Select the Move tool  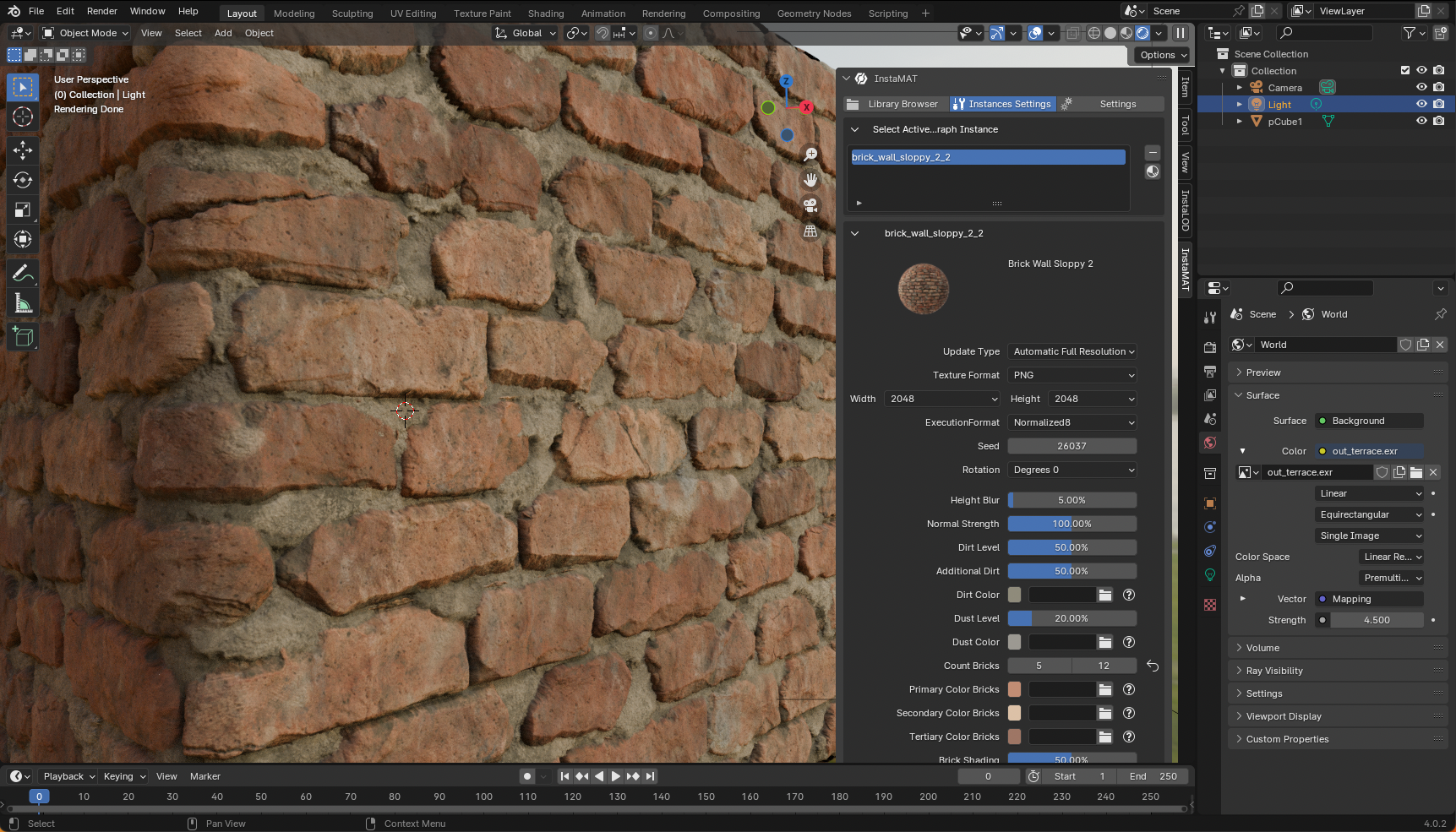tap(23, 150)
